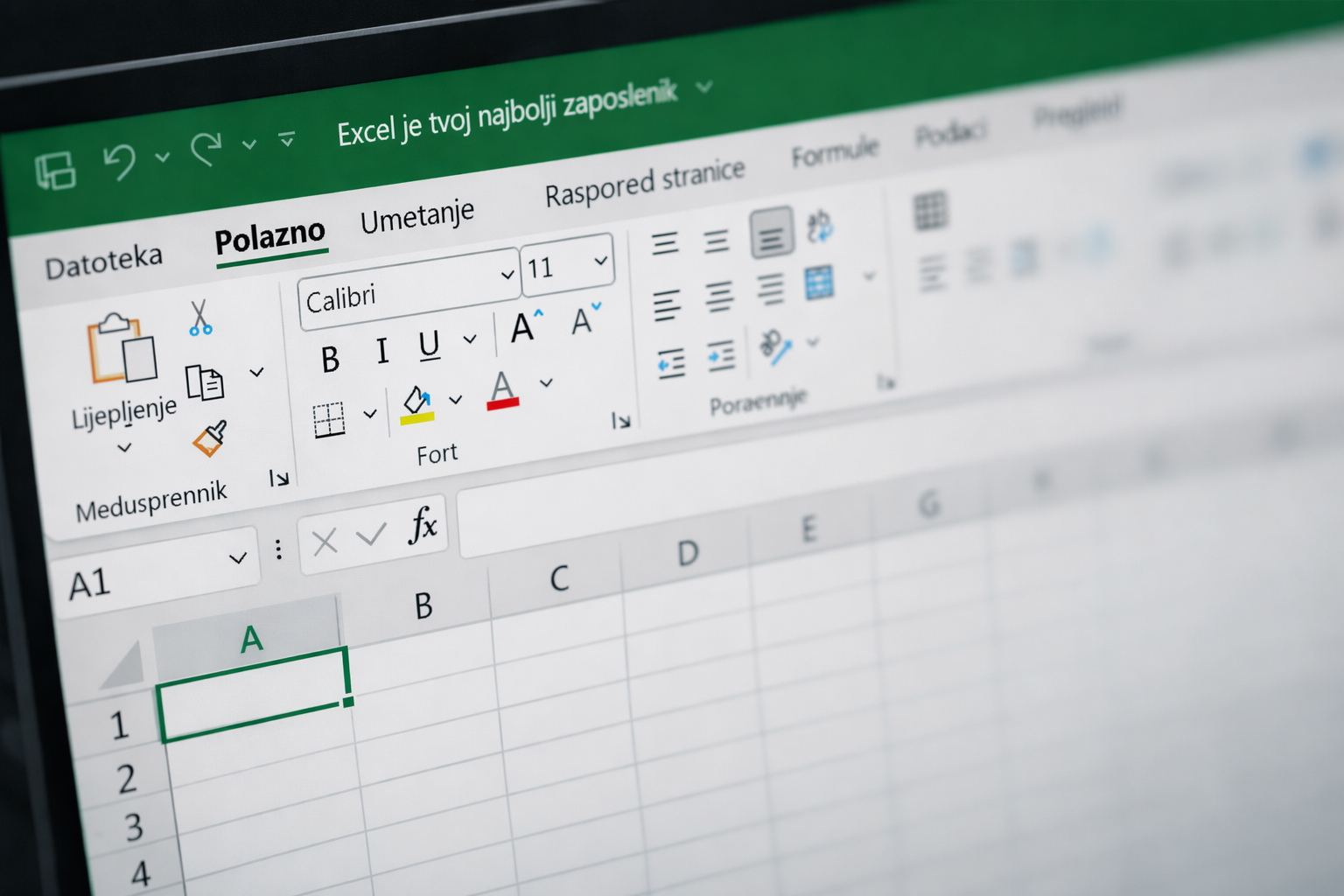Screen dimensions: 1344x896
Task: Cancel formula entry with X icon
Action: click(x=325, y=542)
